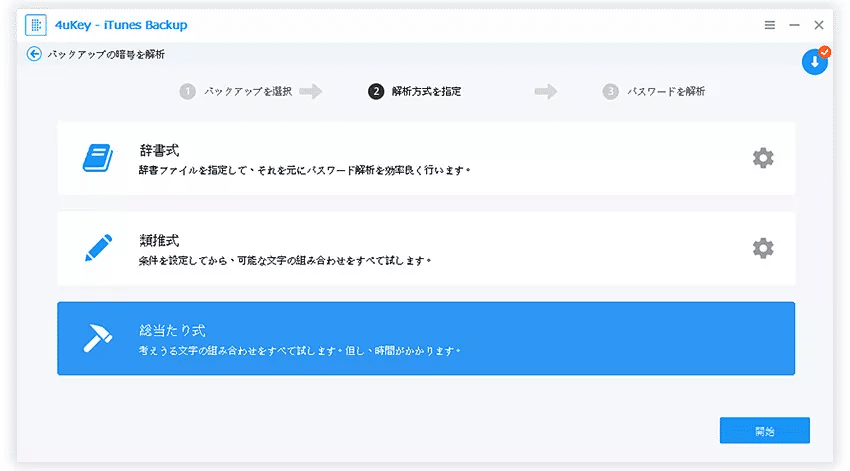Click the blue download update icon
The height and width of the screenshot is (471, 850).
pos(815,62)
